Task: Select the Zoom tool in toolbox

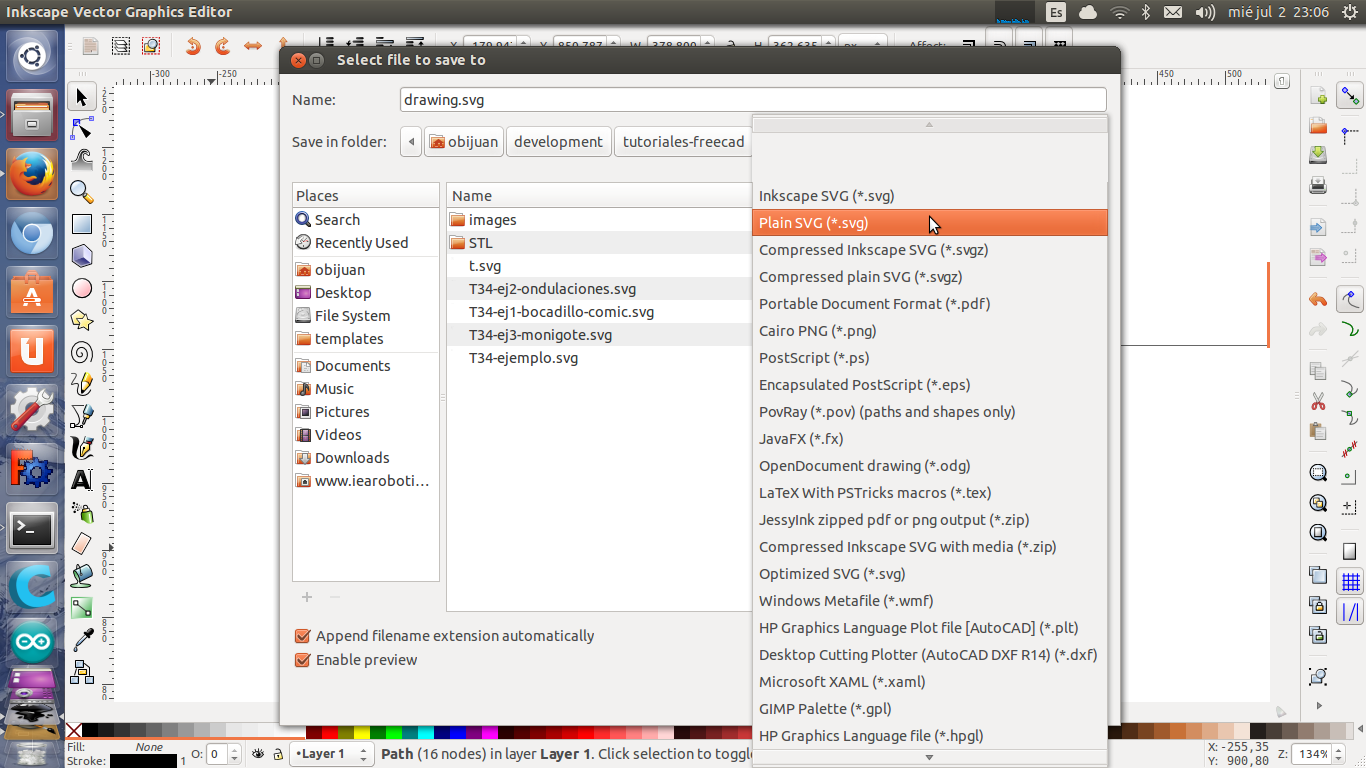Action: tap(82, 192)
